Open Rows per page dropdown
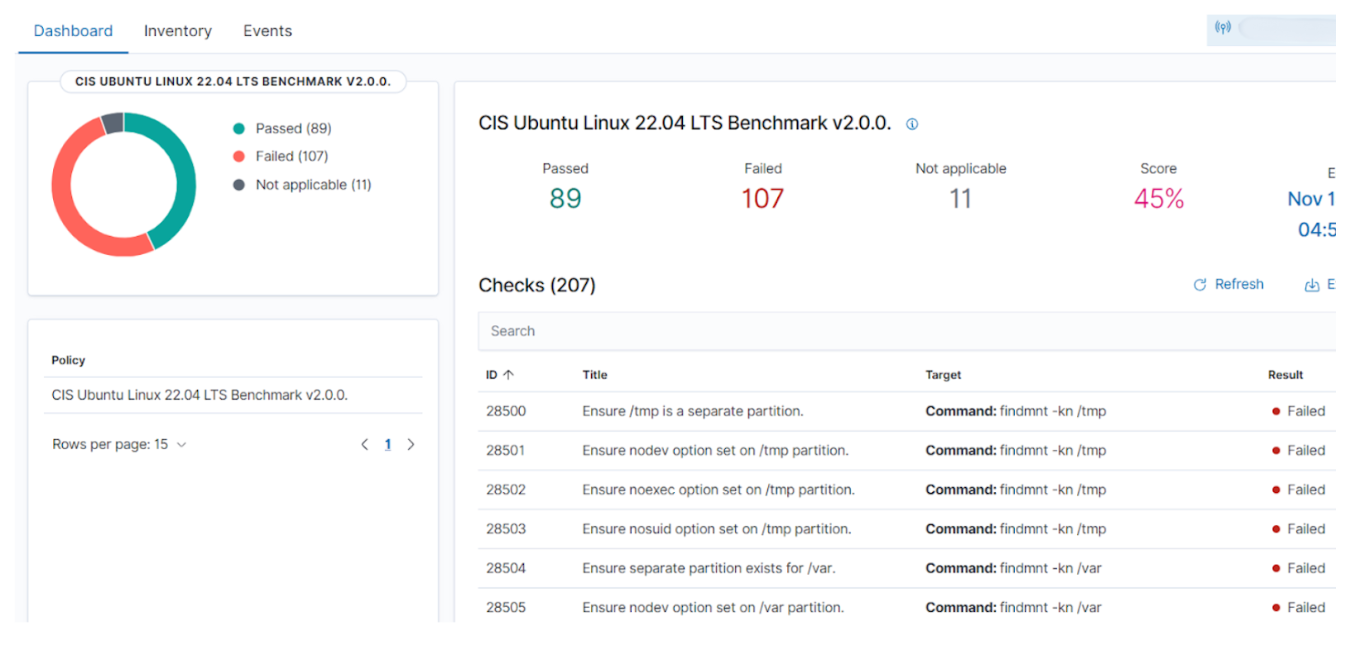This screenshot has width=1348, height=648. tap(119, 444)
